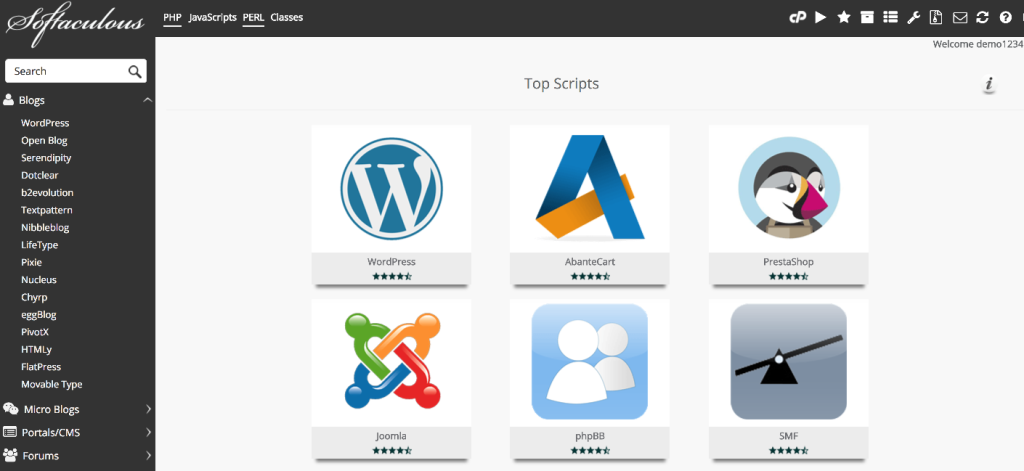
Task: Switch to the JavaScripts tab
Action: (x=212, y=18)
